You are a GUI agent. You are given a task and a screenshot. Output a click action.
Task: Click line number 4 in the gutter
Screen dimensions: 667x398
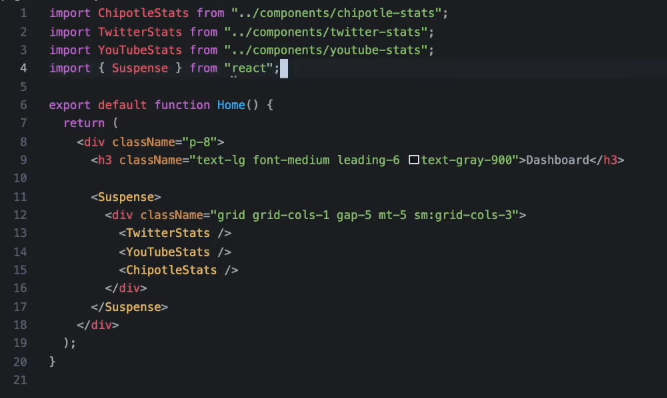pos(23,68)
